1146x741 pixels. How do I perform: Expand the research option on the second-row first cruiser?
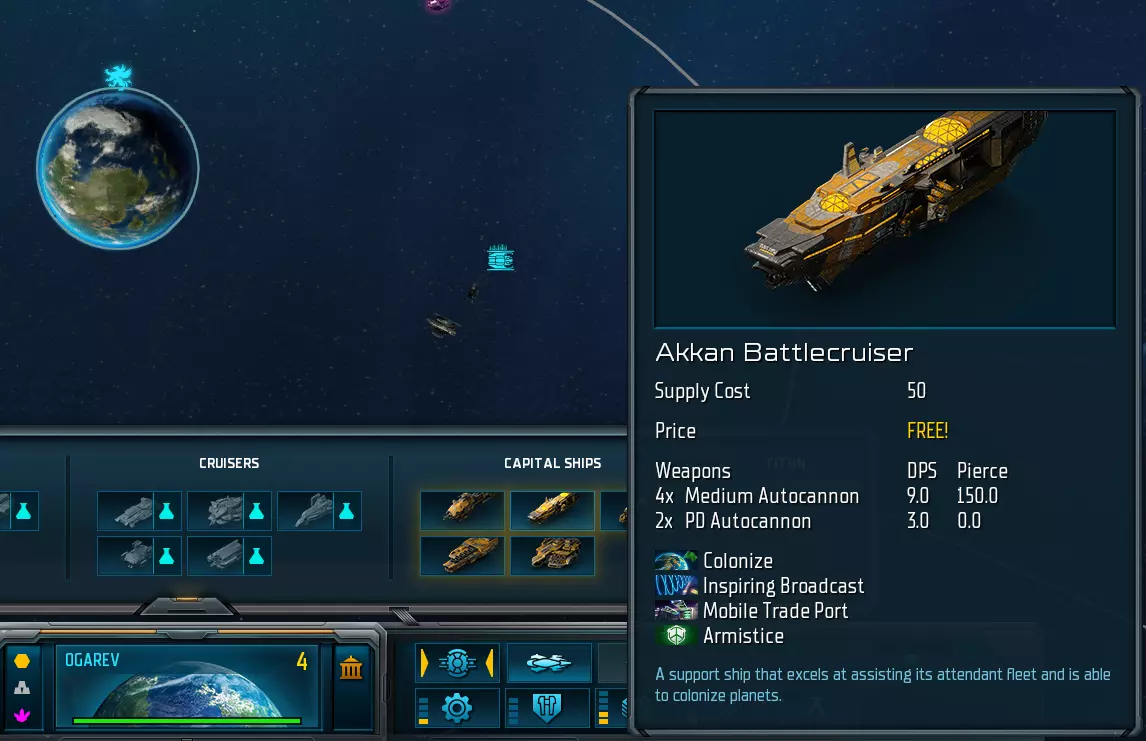pos(167,556)
